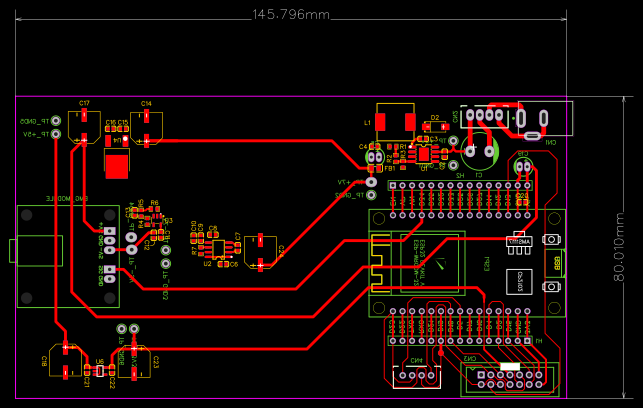Click the C18 capacitor footprint
Screen dimensions: 643x408
pos(66,360)
